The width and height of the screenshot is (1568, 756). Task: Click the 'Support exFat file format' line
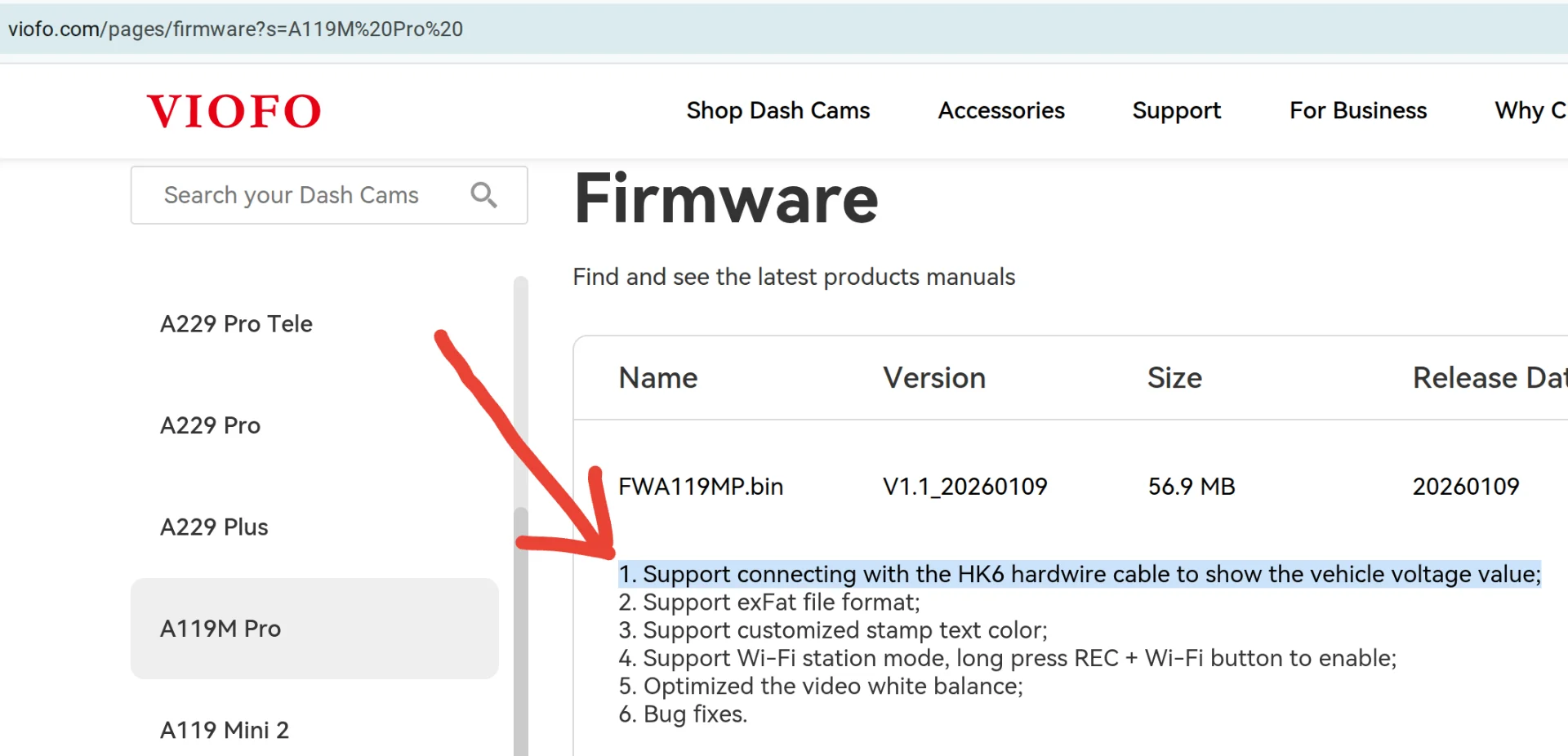click(769, 603)
